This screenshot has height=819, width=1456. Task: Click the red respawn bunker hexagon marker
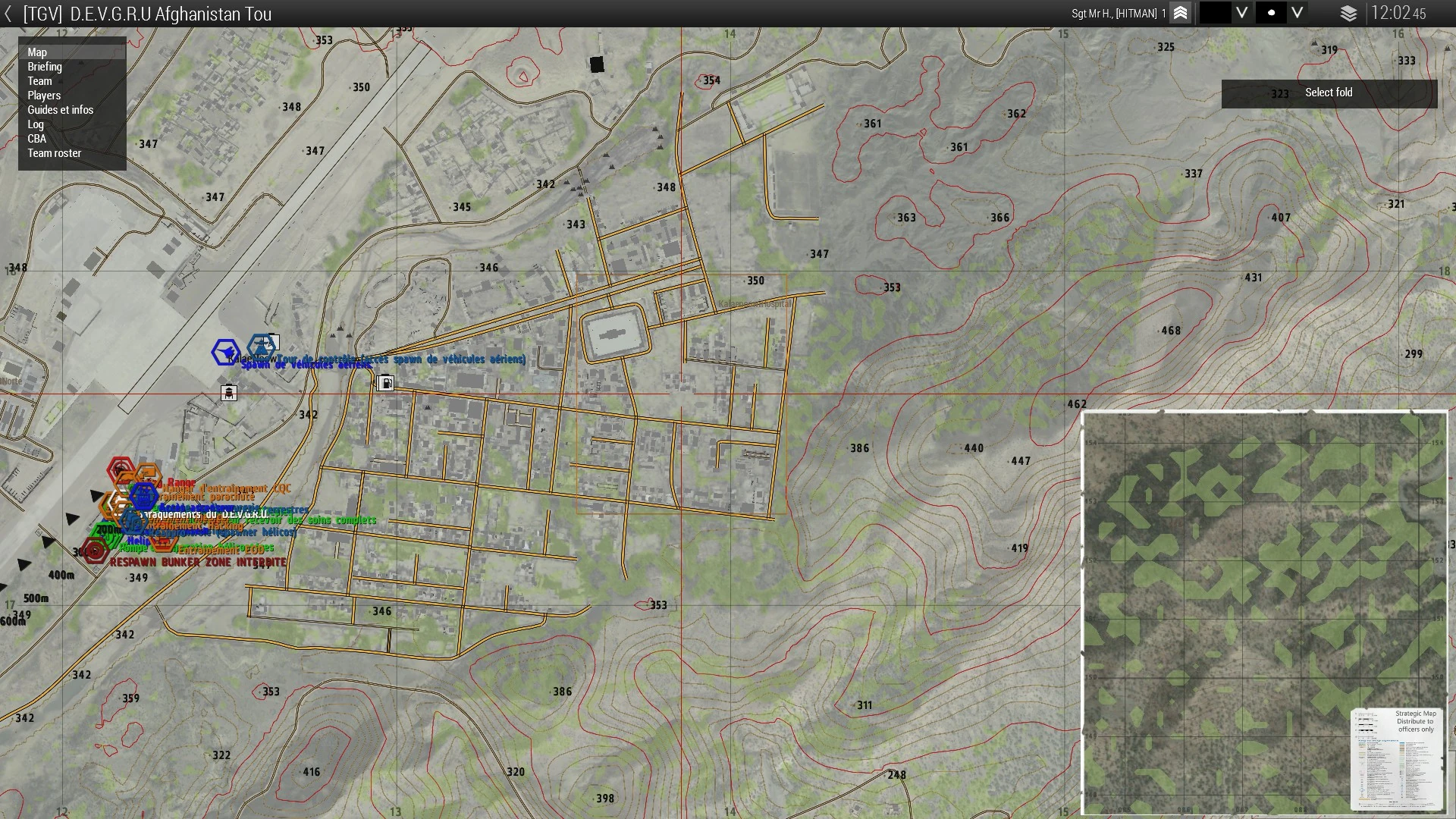(95, 551)
